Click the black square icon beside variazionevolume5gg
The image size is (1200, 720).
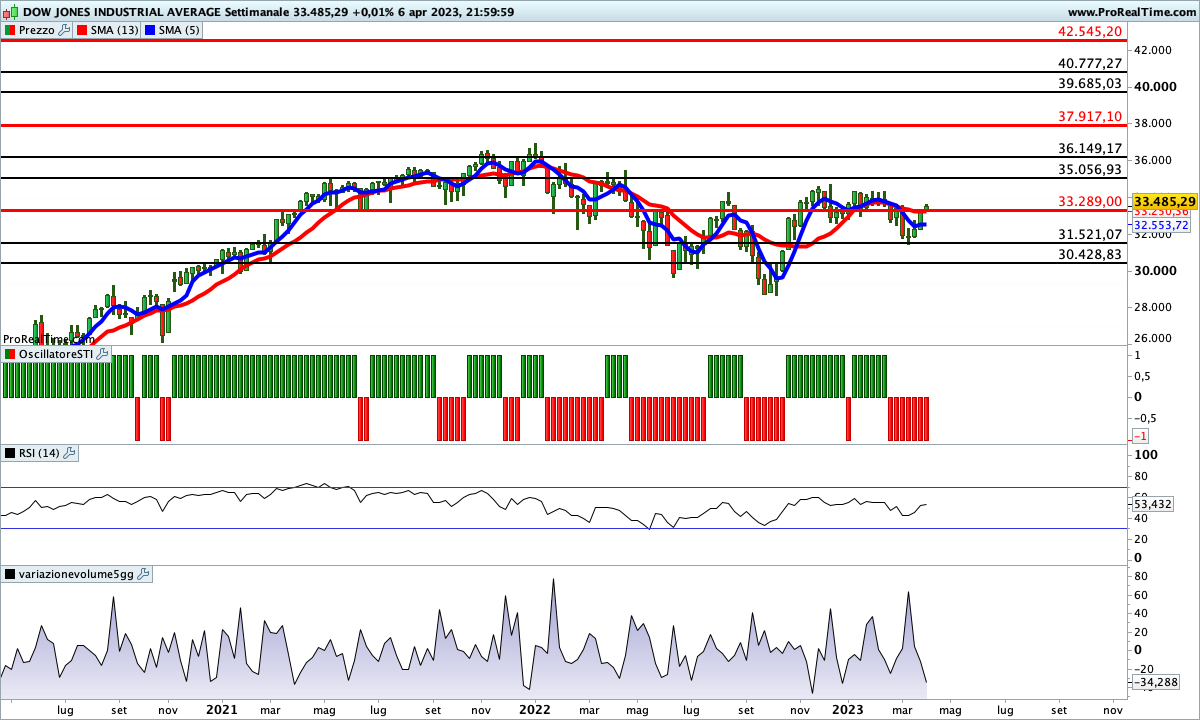[10, 574]
